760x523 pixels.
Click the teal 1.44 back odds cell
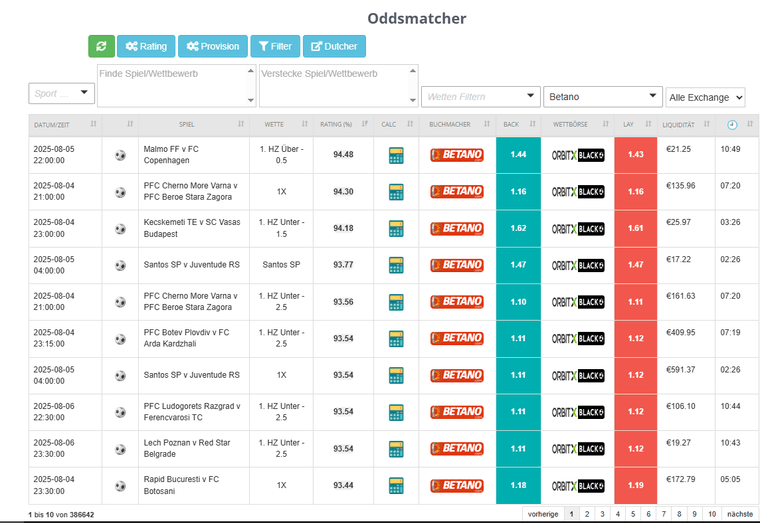(518, 155)
